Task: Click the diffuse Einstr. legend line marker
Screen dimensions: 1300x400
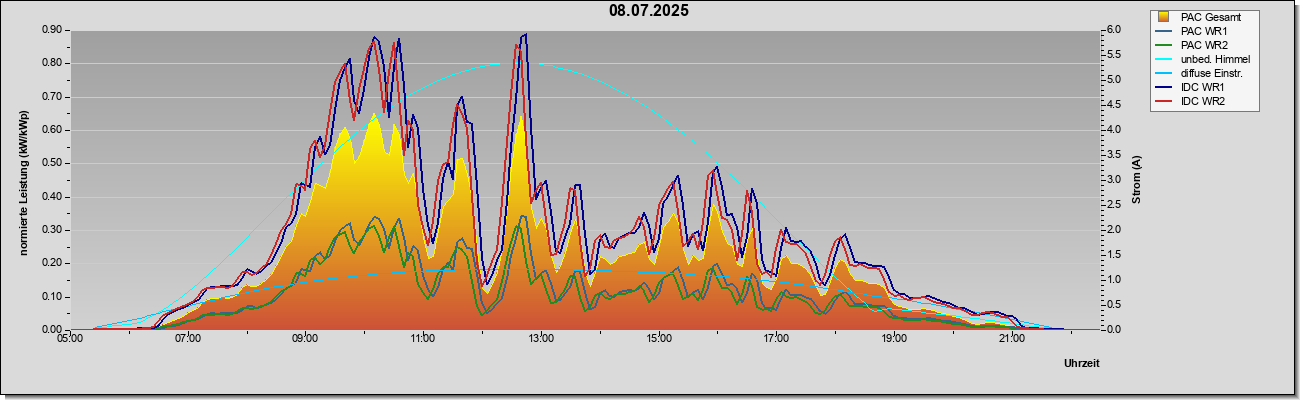Action: 1164,73
